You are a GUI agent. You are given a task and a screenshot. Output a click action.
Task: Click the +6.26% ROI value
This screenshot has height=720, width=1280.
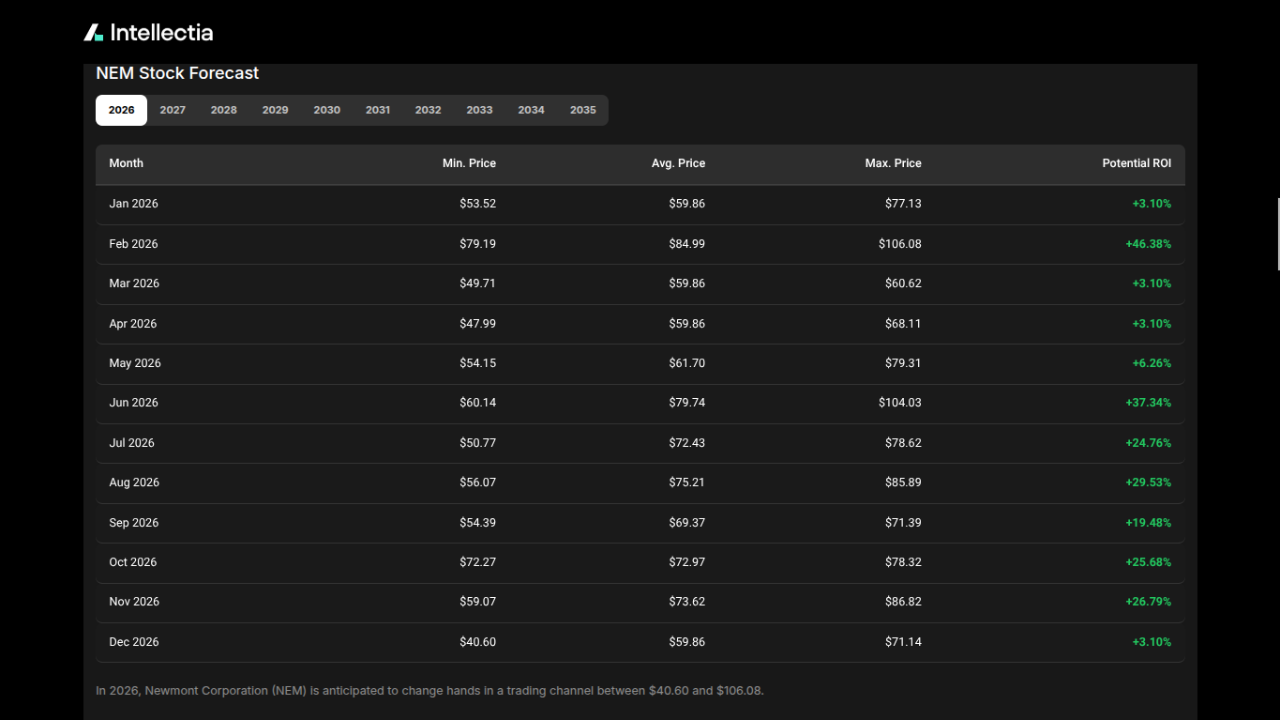click(1151, 363)
